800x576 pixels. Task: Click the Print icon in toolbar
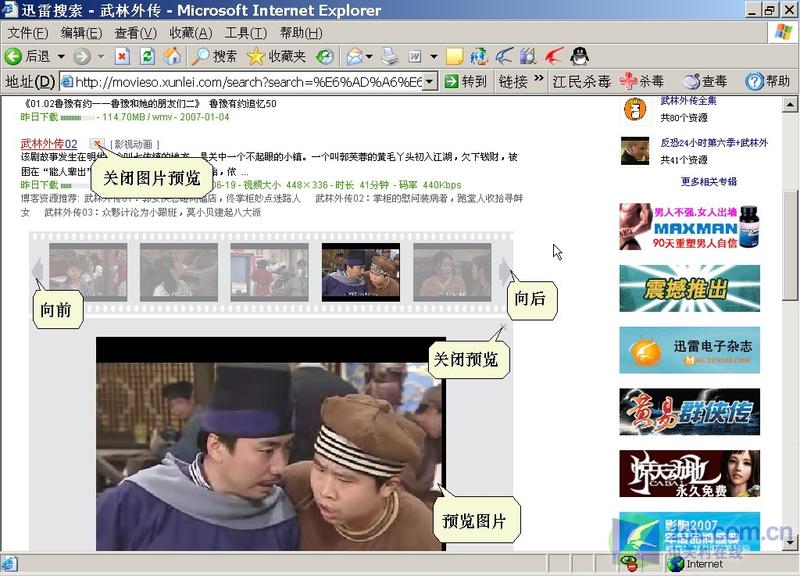390,57
